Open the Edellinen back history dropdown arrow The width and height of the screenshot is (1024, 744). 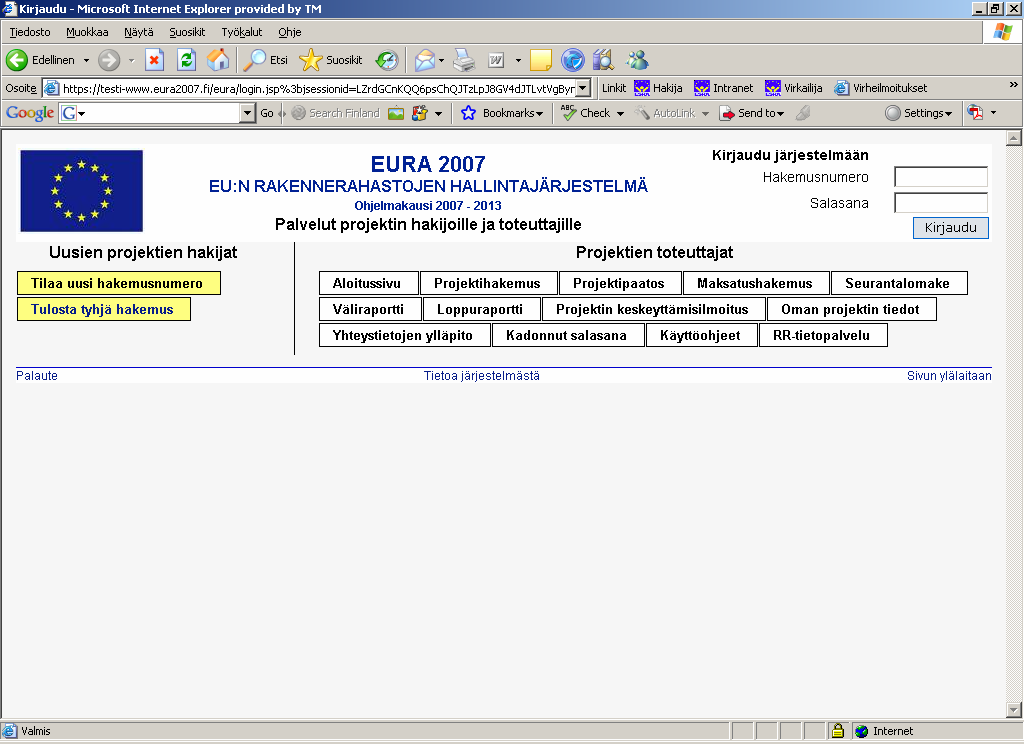click(86, 60)
